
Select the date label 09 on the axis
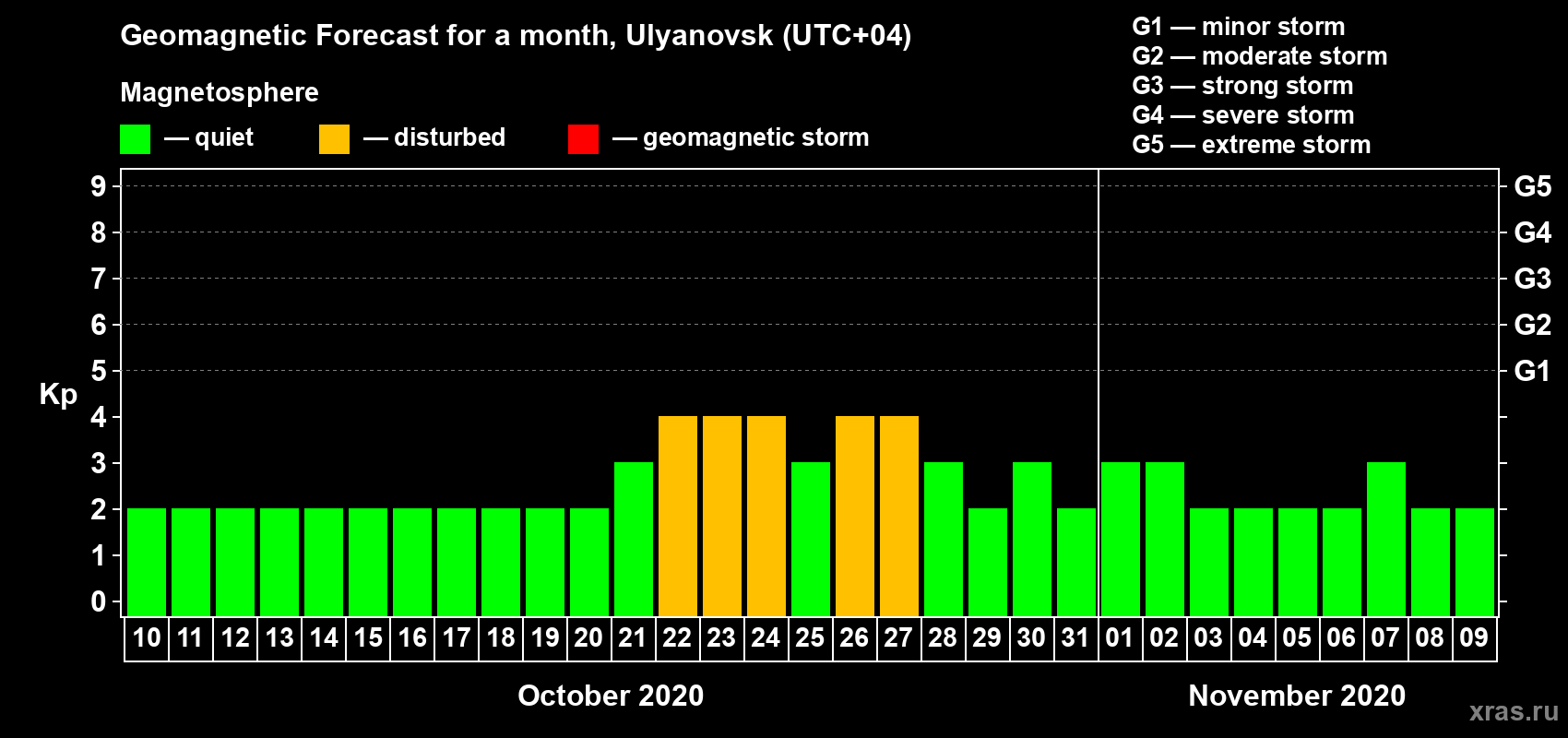(x=1474, y=637)
